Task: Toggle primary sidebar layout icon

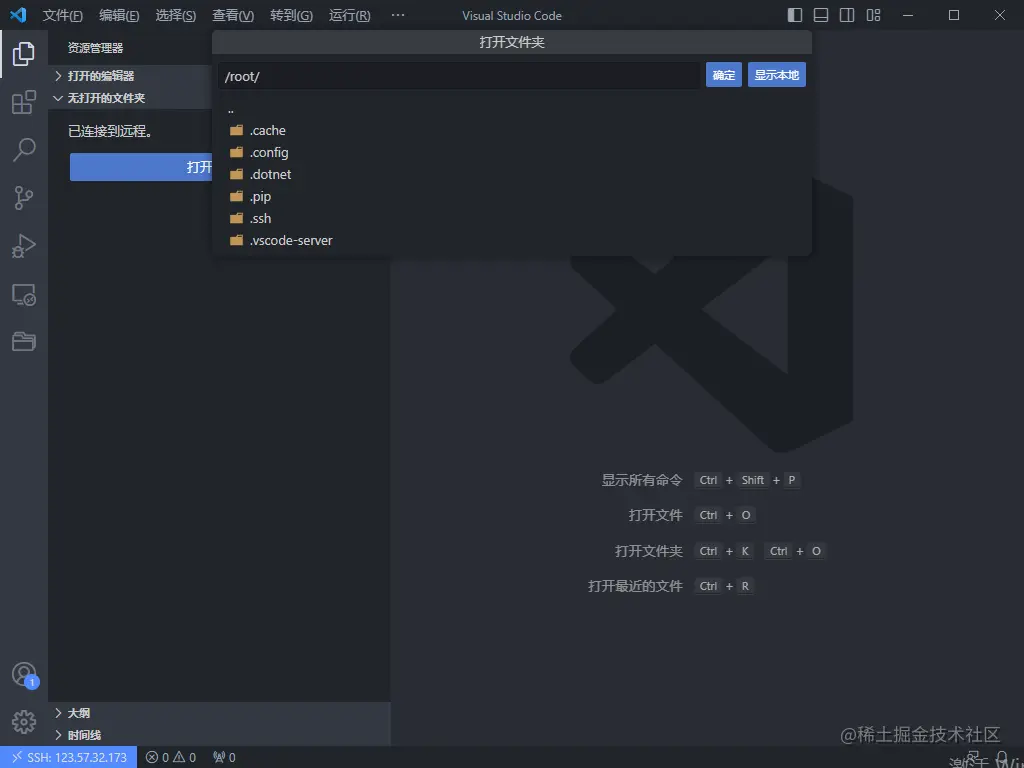Action: coord(795,15)
